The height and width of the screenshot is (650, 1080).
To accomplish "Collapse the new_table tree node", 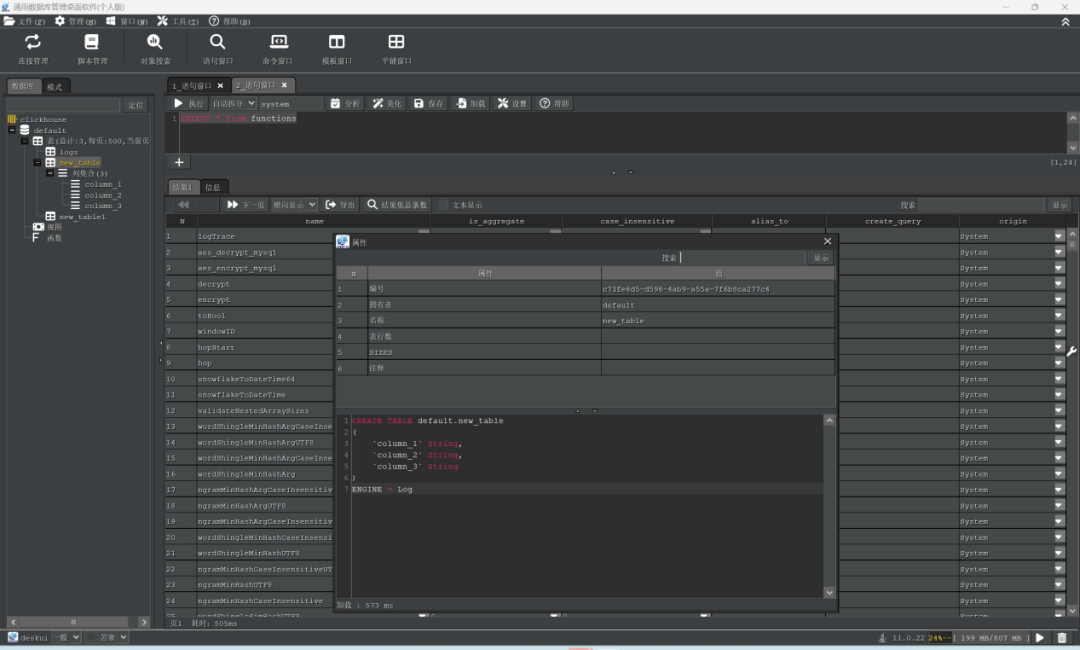I will 38,162.
